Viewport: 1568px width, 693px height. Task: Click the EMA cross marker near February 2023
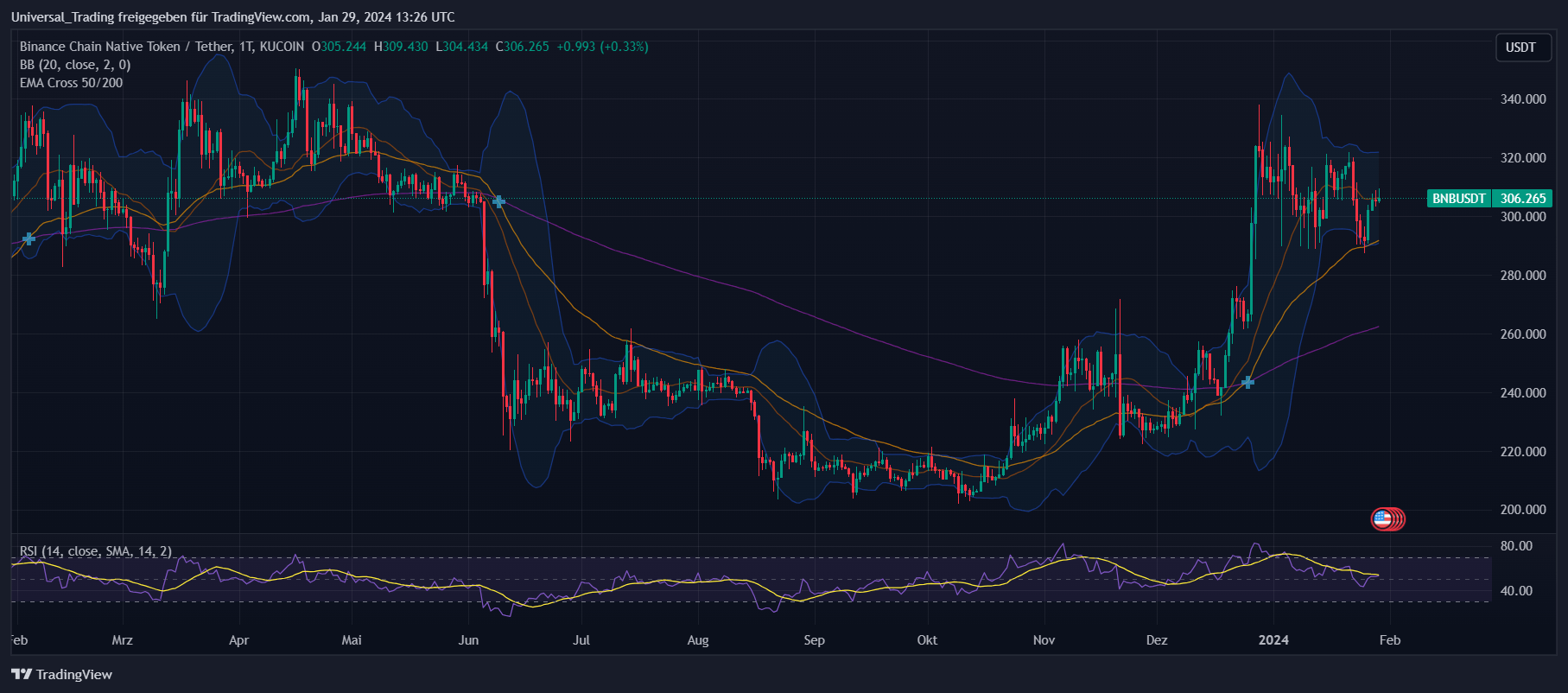click(x=29, y=238)
